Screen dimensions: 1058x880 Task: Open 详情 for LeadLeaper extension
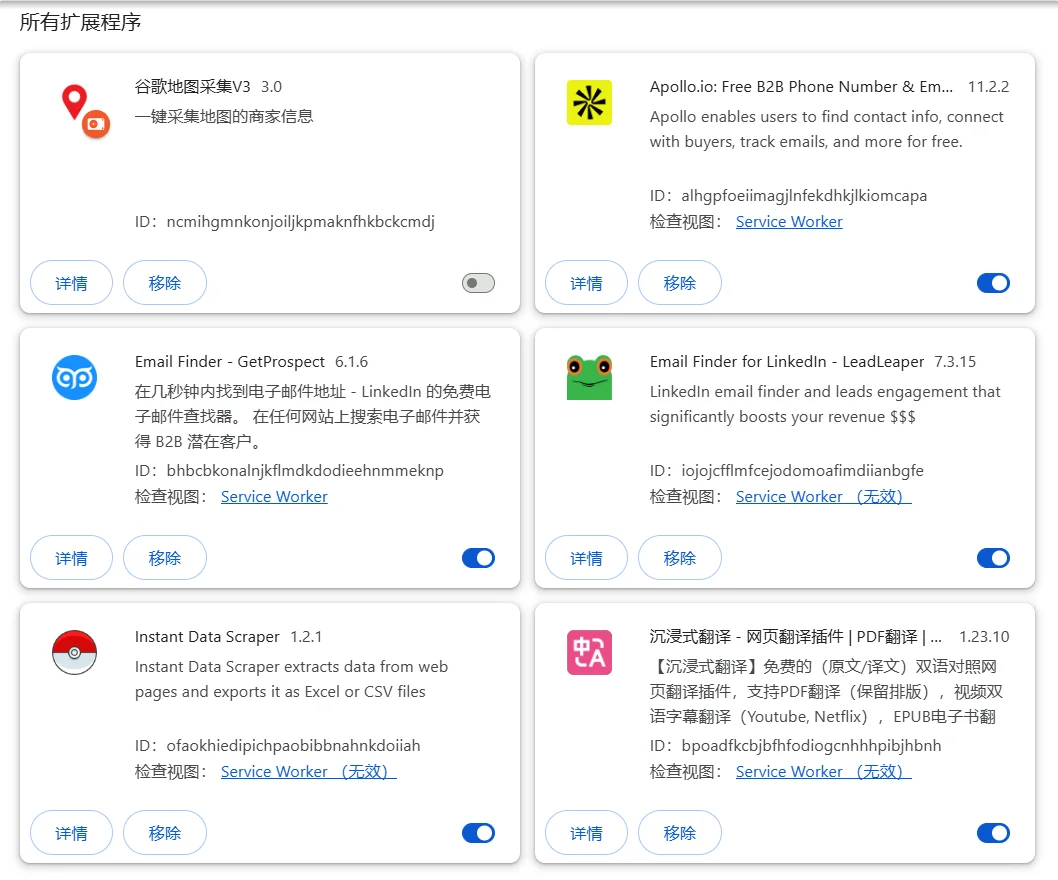pyautogui.click(x=586, y=558)
